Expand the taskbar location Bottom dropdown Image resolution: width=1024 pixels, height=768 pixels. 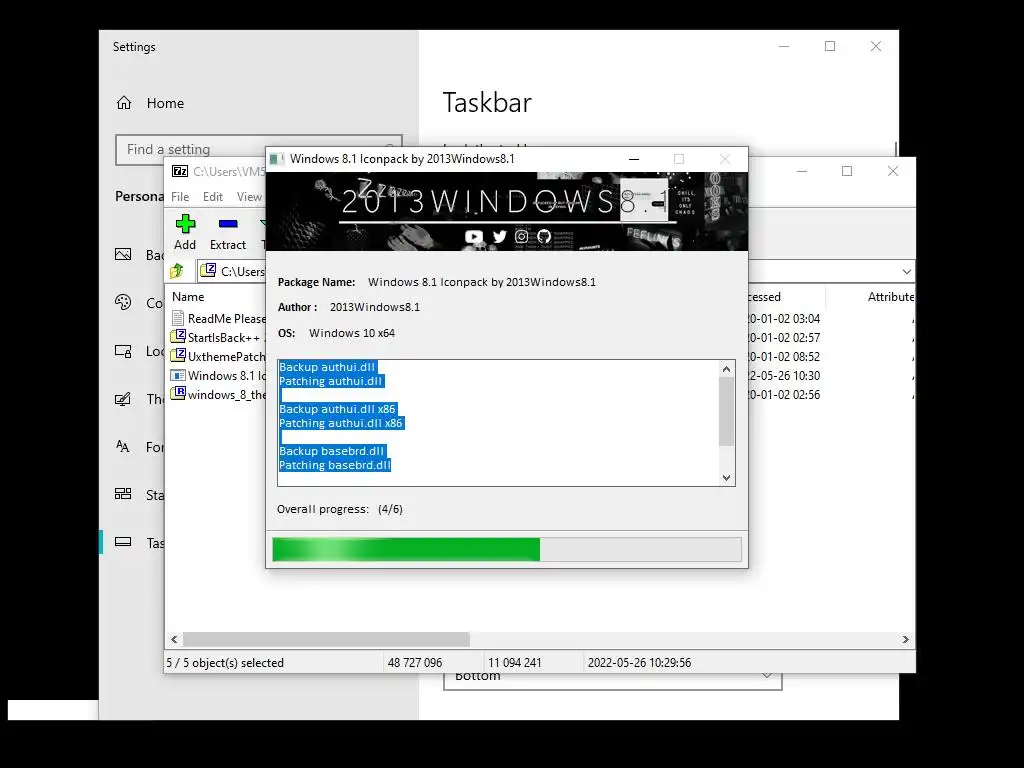(613, 677)
